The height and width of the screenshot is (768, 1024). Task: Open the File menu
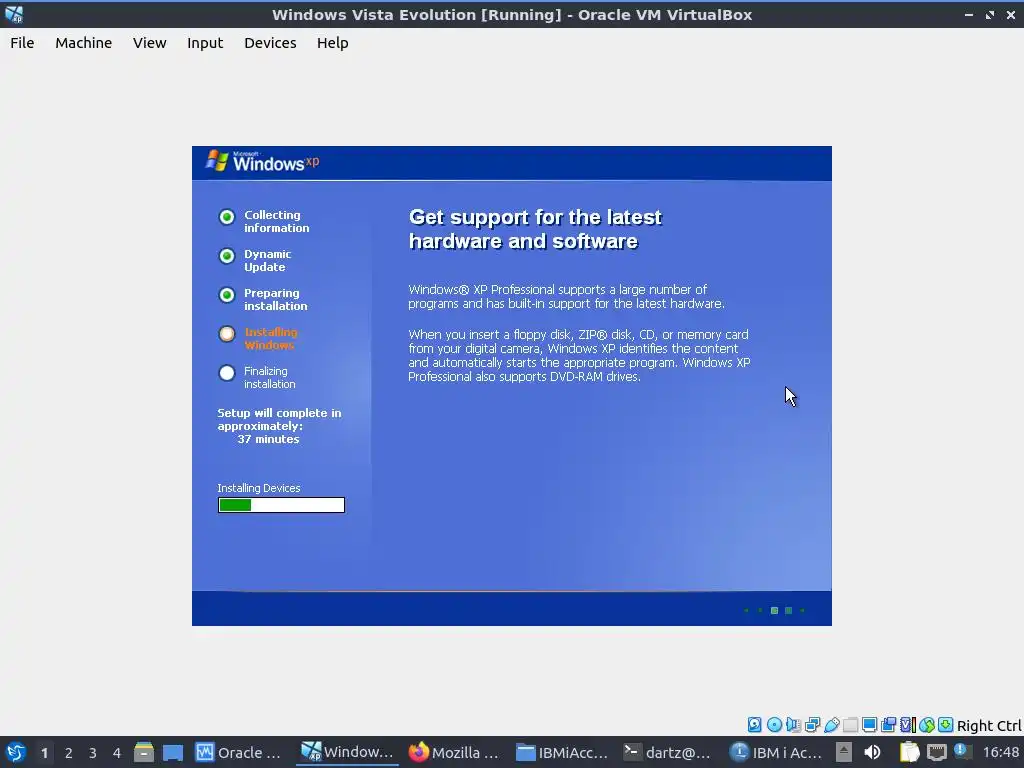(22, 43)
